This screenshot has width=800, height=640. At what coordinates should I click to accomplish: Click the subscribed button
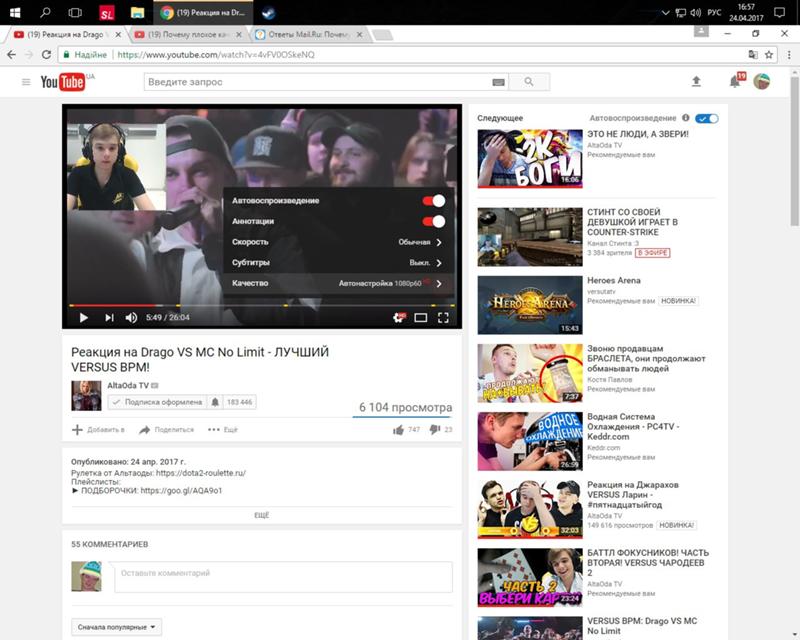click(159, 402)
